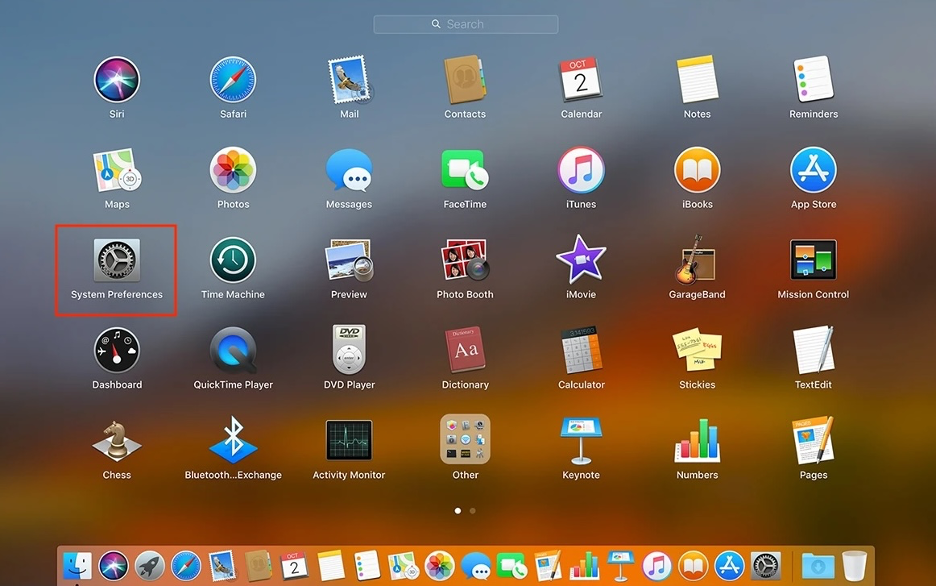Open Maps from the Dock
The height and width of the screenshot is (586, 936).
pyautogui.click(x=403, y=566)
